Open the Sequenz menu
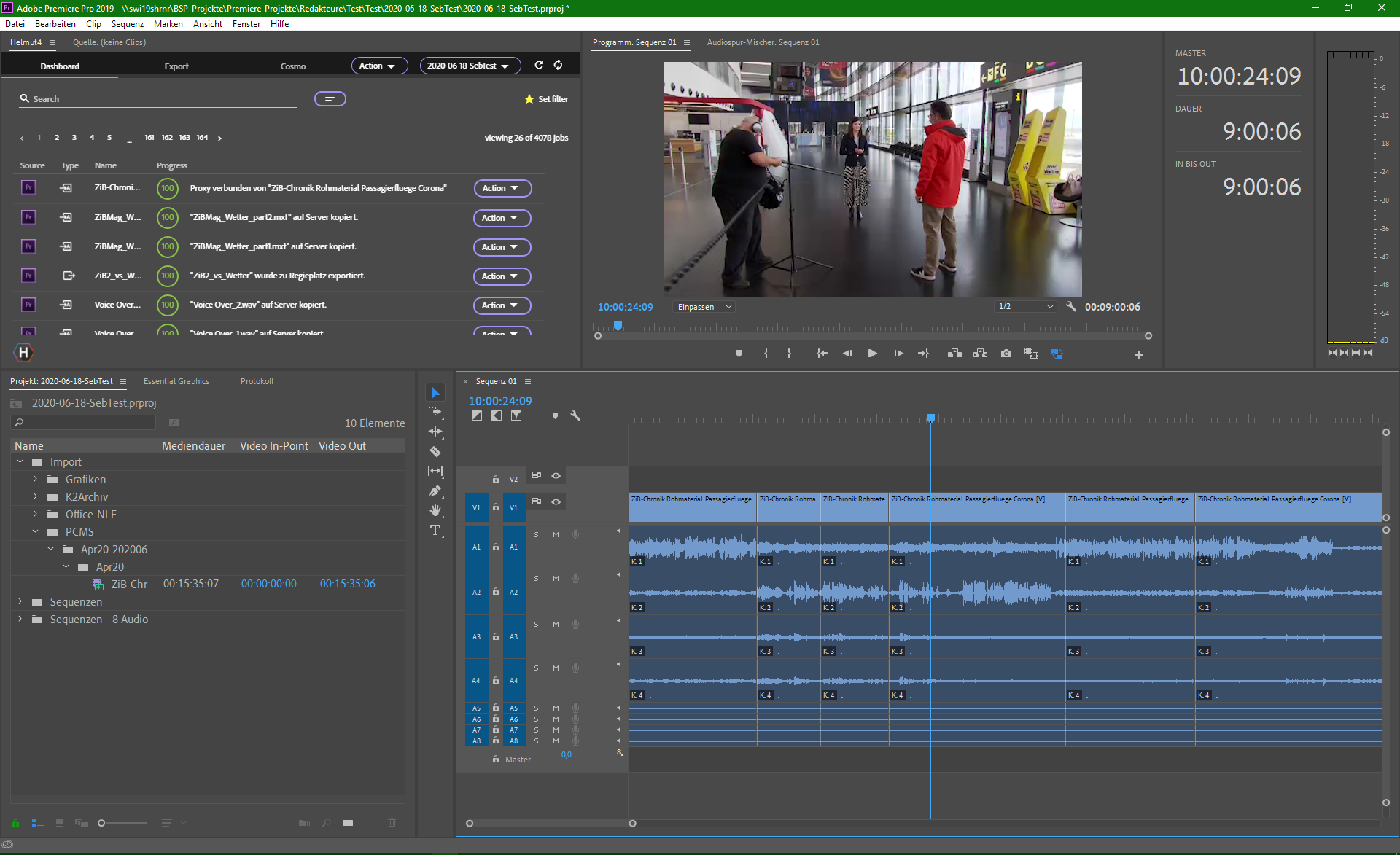 coord(127,24)
